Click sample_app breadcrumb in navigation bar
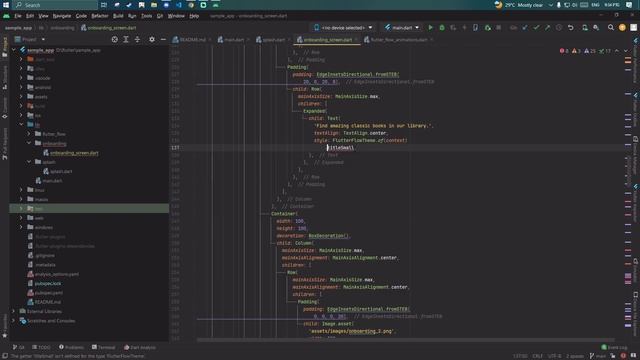The width and height of the screenshot is (640, 360). (x=18, y=28)
